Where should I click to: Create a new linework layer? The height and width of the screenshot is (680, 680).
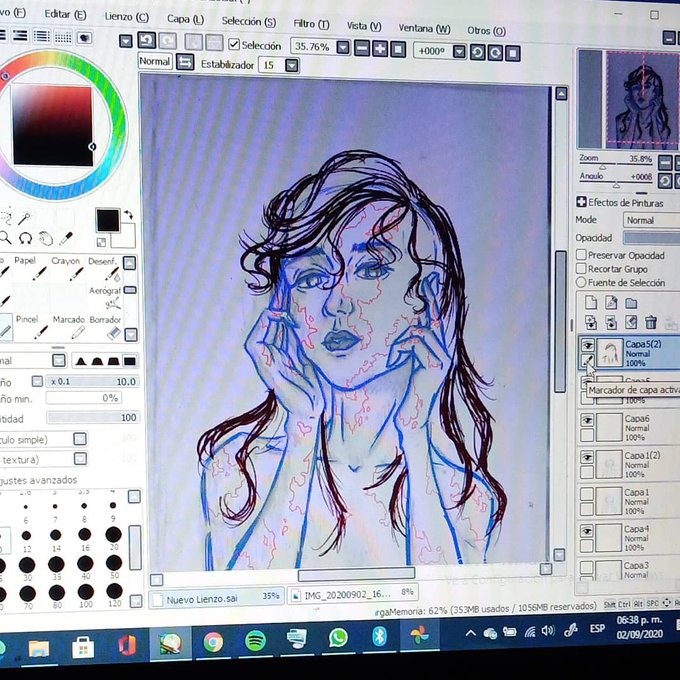tap(611, 302)
